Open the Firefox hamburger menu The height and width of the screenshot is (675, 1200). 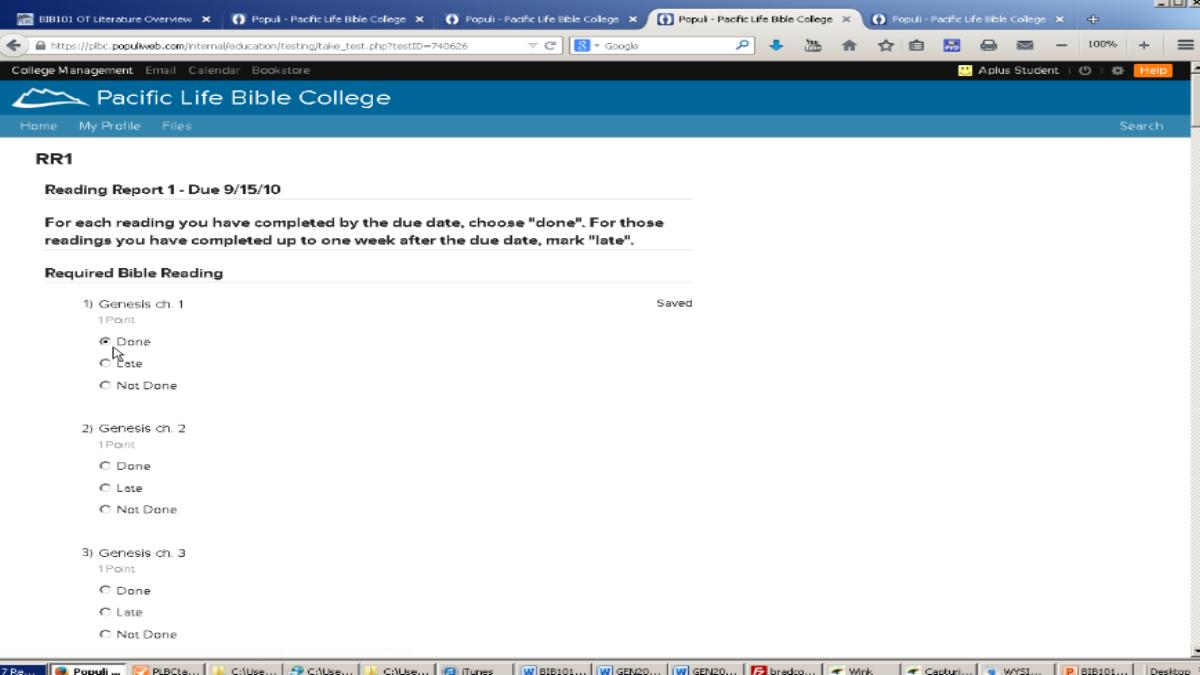click(1185, 45)
